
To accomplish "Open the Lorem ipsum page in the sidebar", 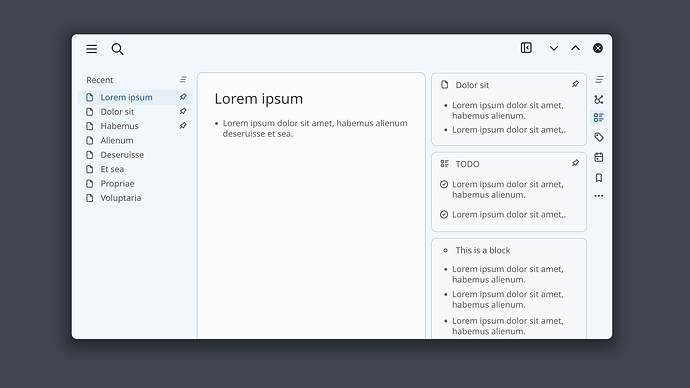I will pyautogui.click(x=136, y=97).
